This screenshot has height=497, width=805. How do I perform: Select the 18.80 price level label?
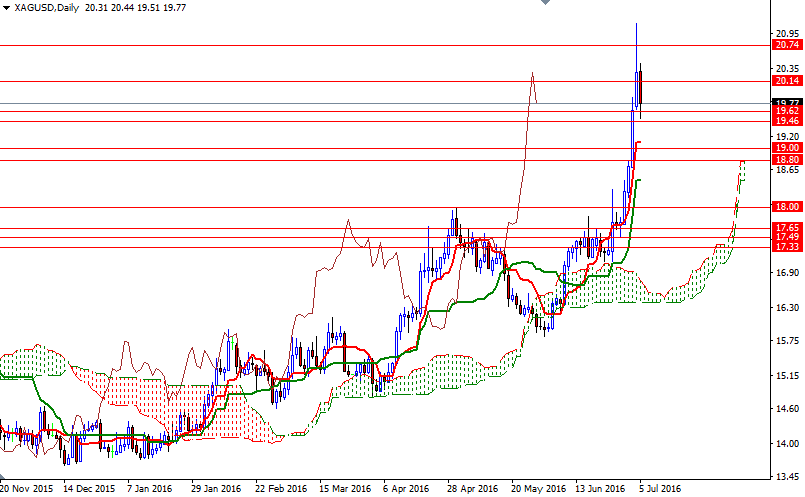pyautogui.click(x=786, y=160)
